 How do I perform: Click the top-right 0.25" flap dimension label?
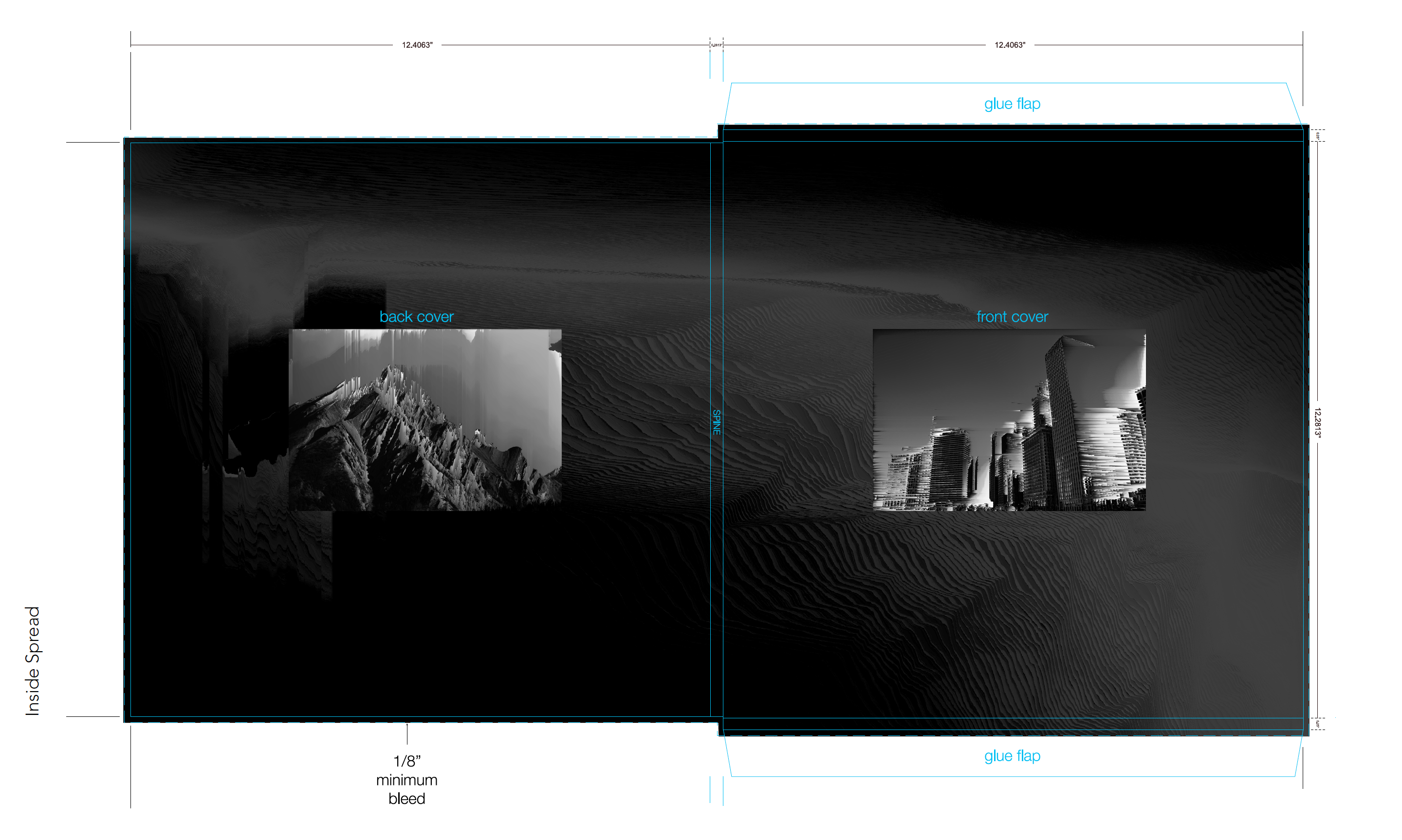coord(1317,136)
